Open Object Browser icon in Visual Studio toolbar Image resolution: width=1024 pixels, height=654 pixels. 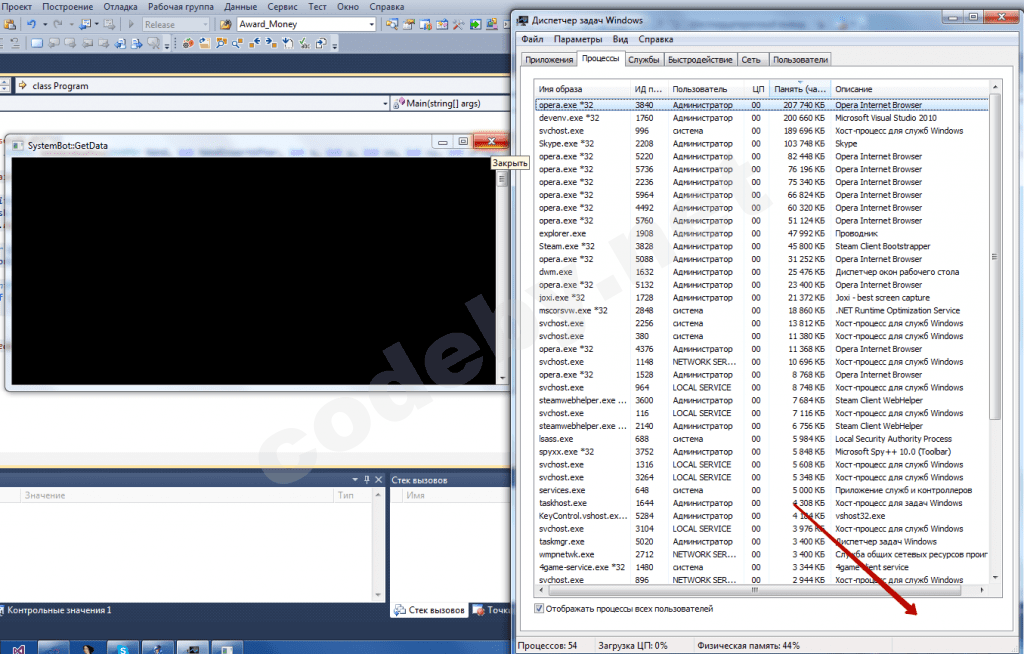442,24
